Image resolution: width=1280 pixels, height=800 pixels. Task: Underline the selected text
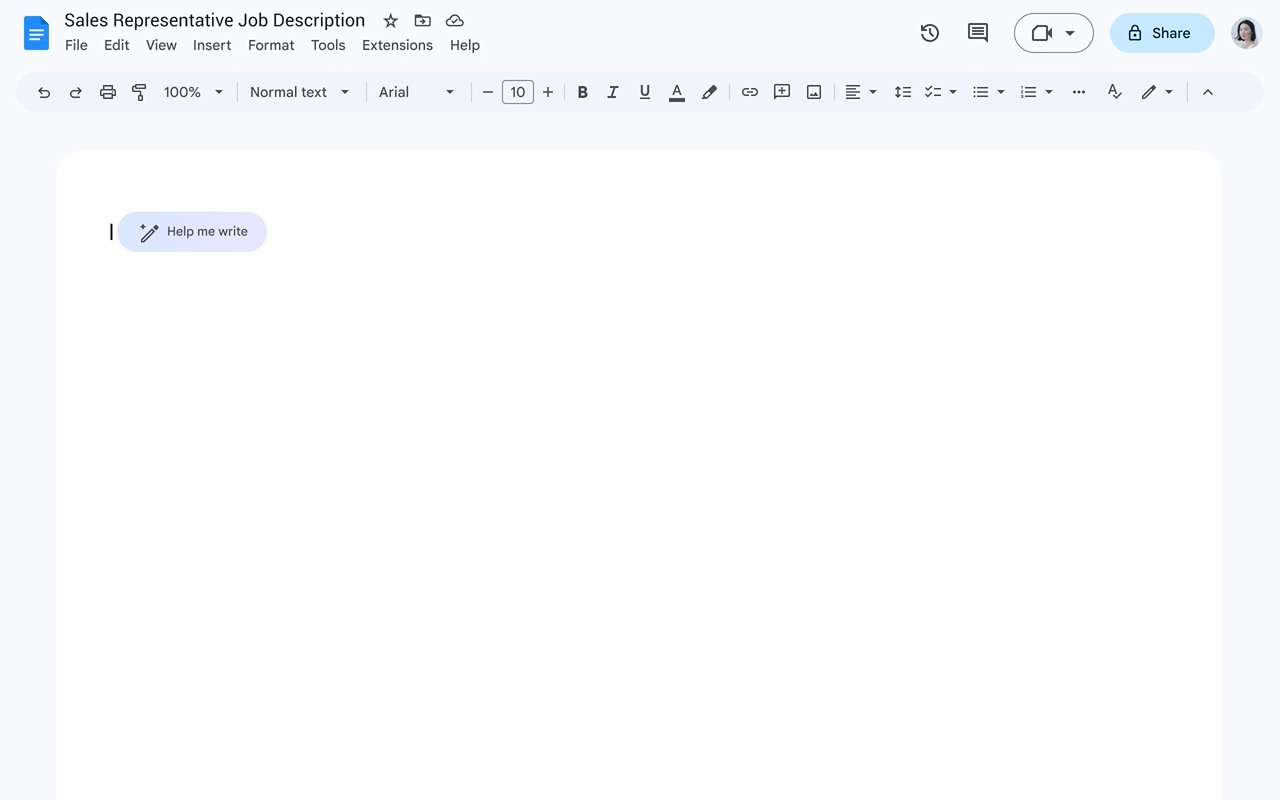point(644,91)
